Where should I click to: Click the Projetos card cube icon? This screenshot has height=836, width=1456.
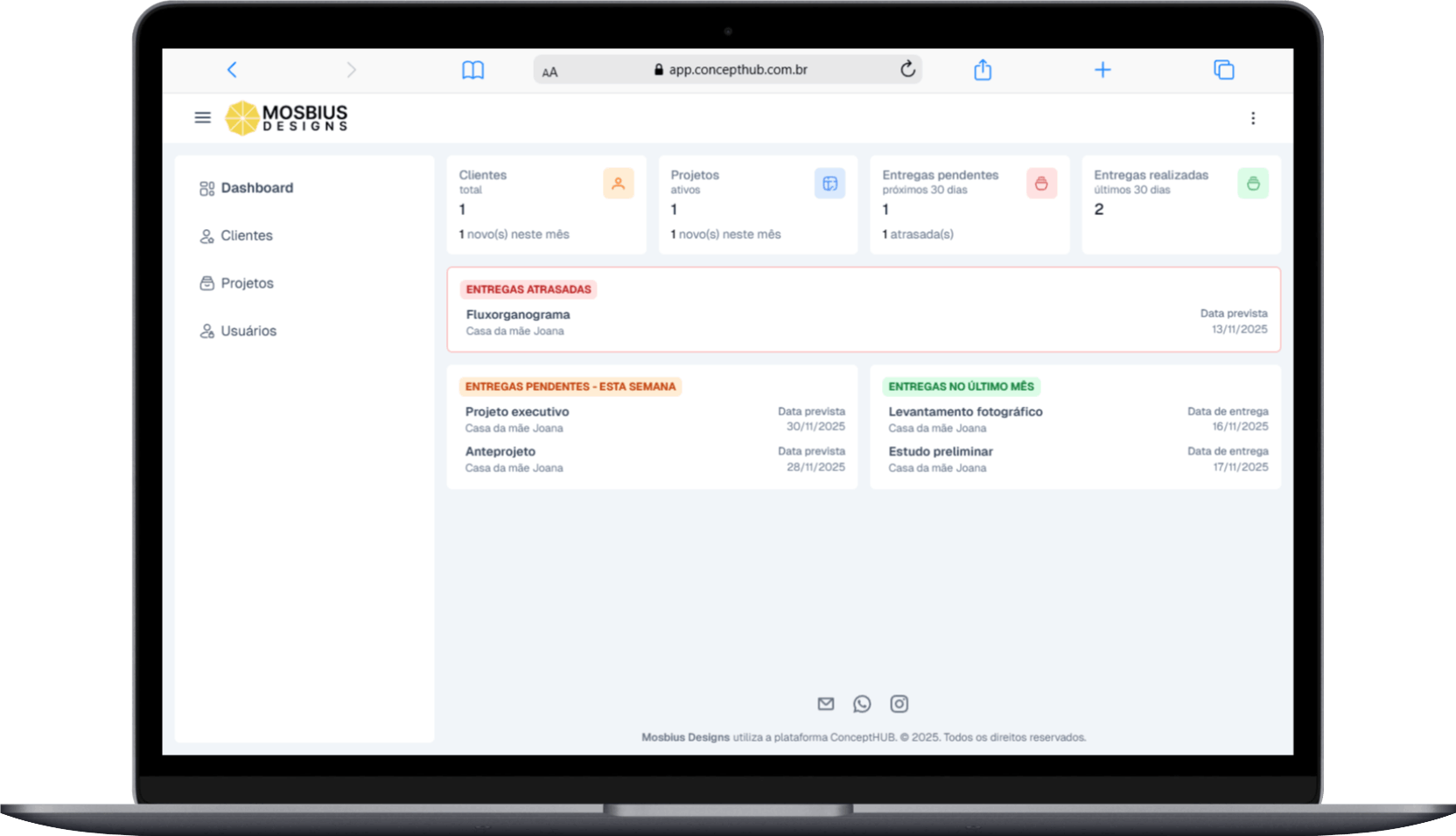pos(829,184)
